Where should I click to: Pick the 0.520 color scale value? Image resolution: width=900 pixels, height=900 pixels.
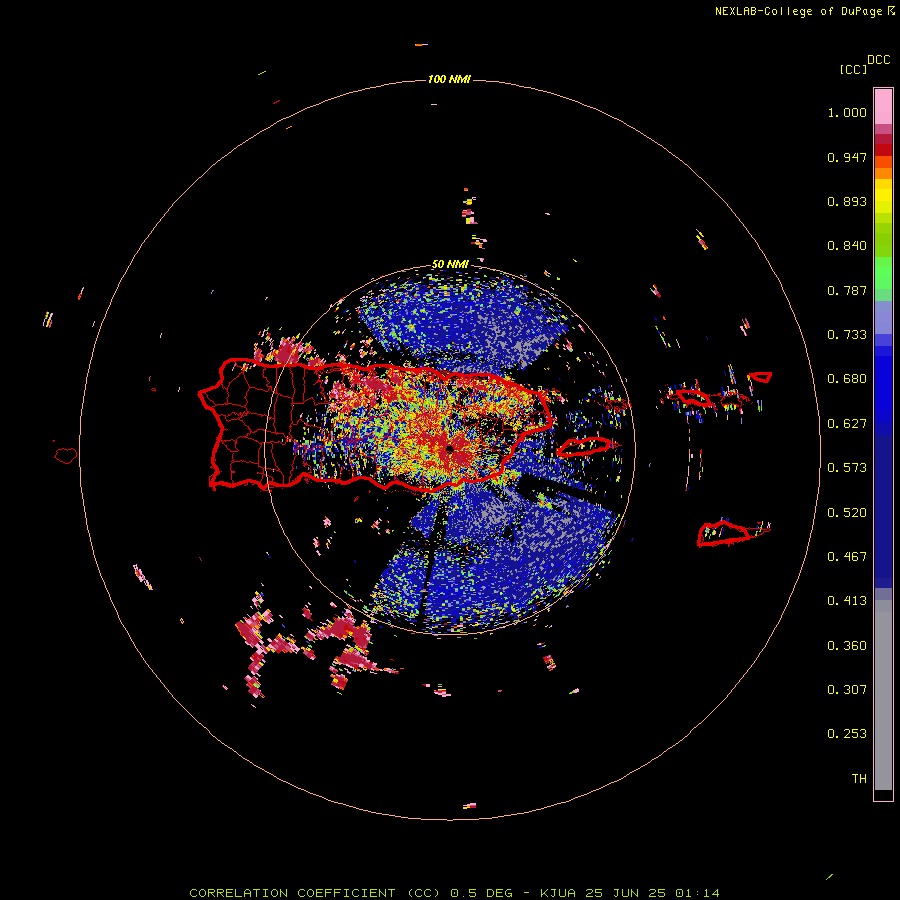847,513
